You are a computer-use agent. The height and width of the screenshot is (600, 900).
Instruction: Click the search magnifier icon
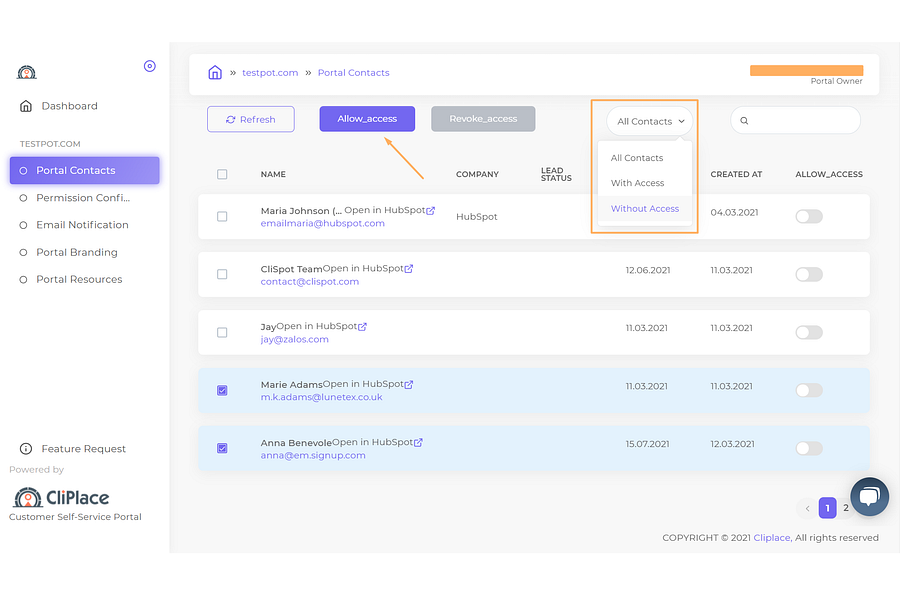click(x=744, y=121)
